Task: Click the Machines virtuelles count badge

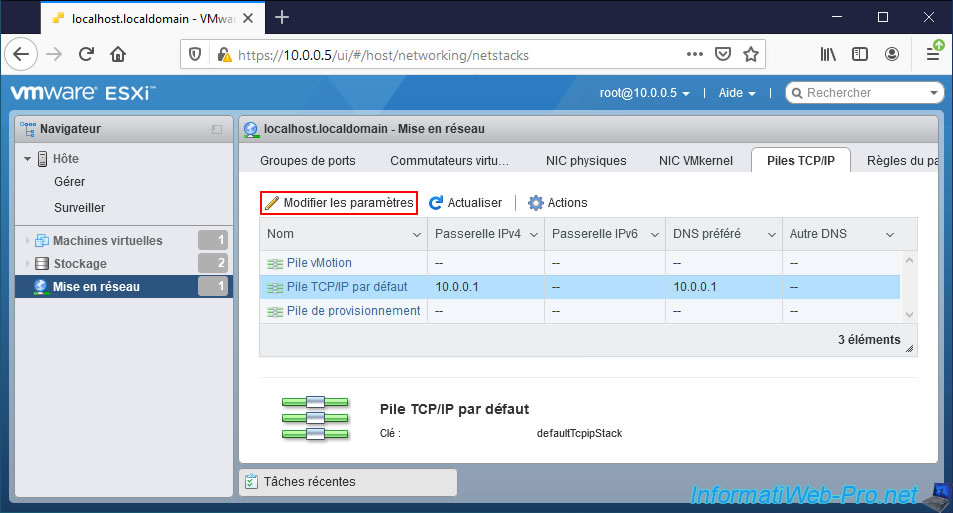Action: pos(213,240)
